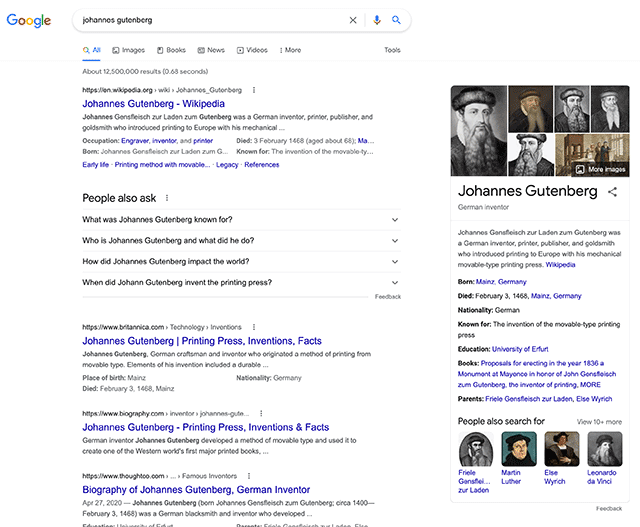Expand "What was Johannes Gutenberg known for?"
Image resolution: width=640 pixels, height=527 pixels.
tap(240, 219)
